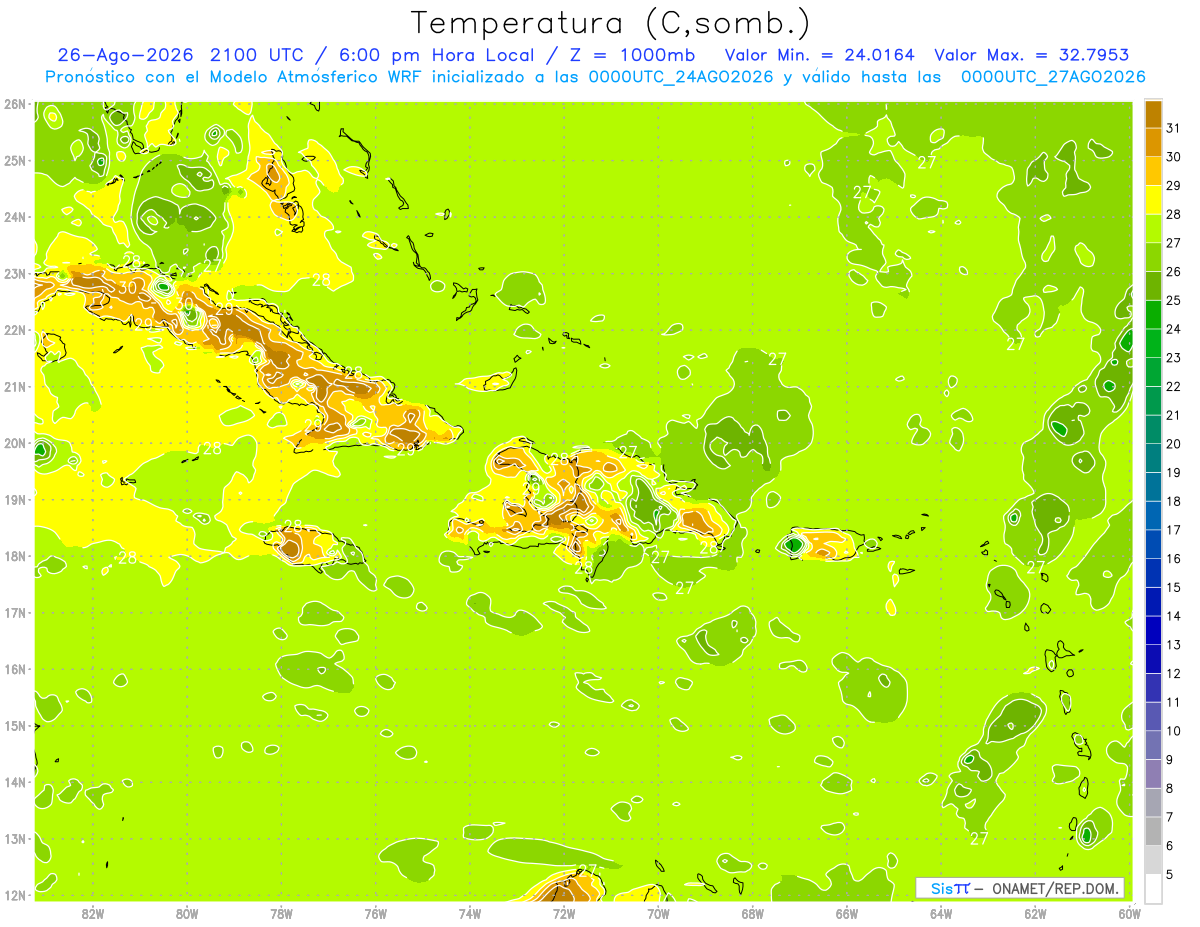1200x927 pixels.
Task: Click the brown swatch above 31 in legend
Action: tap(1153, 114)
